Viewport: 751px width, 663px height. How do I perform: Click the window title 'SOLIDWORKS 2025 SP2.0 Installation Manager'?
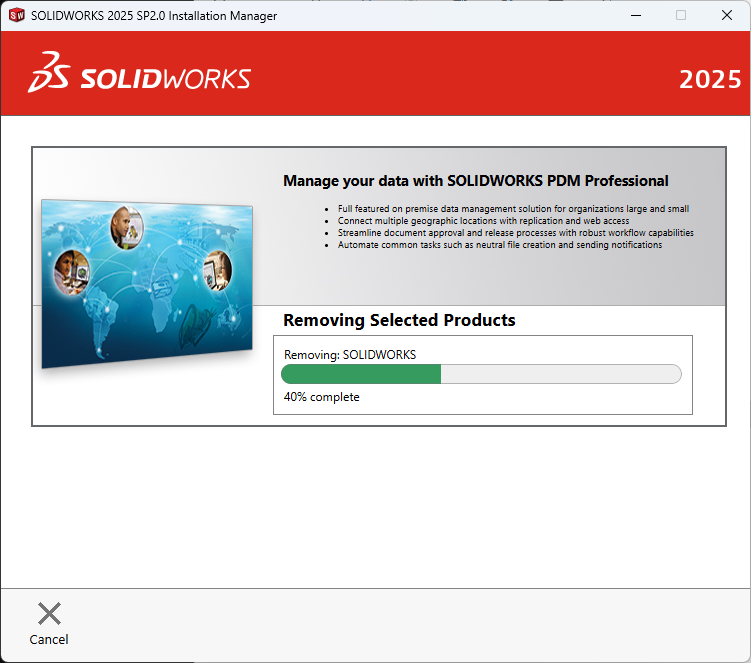[154, 16]
